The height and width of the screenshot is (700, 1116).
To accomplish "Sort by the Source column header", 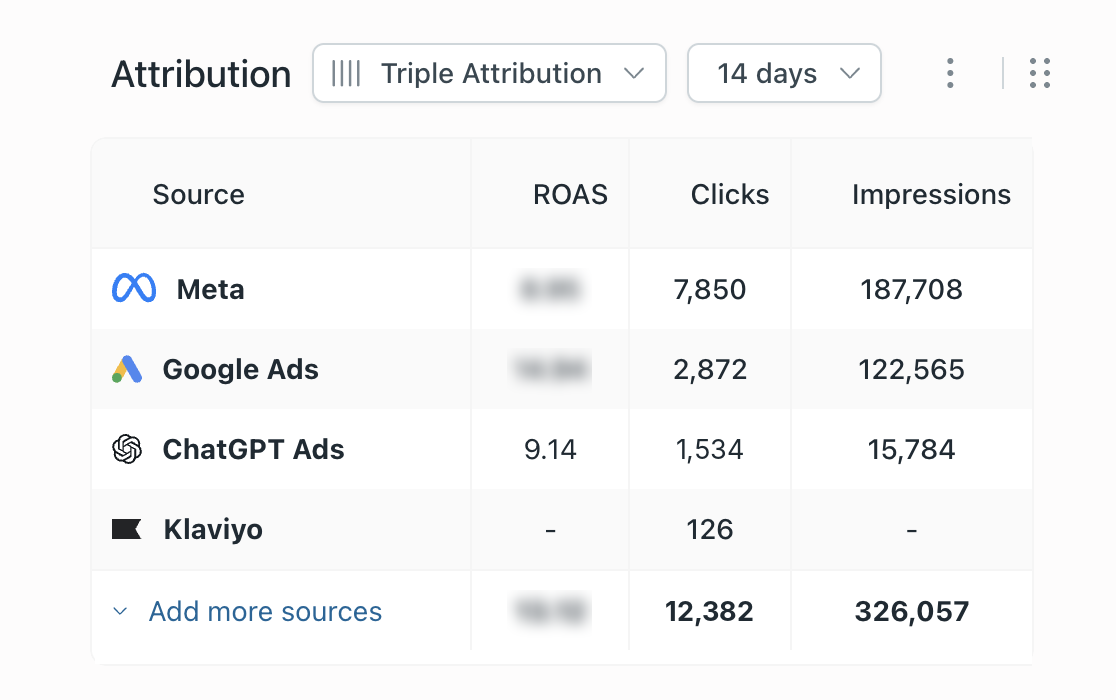I will [x=199, y=194].
